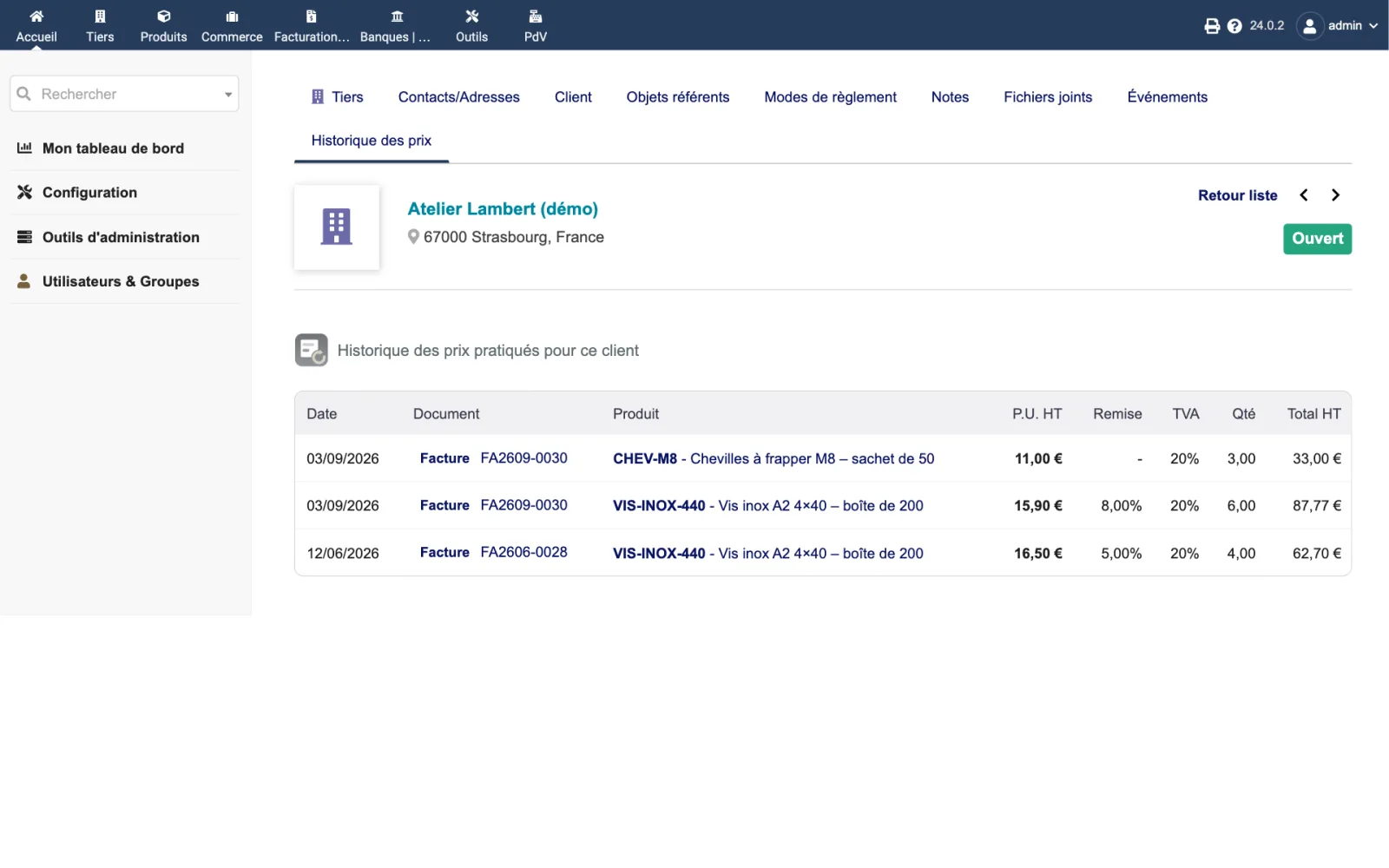Open the Outils top menu
The height and width of the screenshot is (868, 1389).
[x=471, y=25]
